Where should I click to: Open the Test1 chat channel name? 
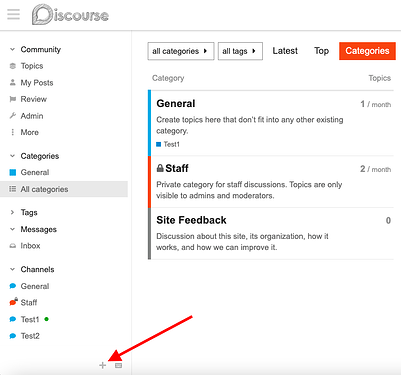click(30, 319)
